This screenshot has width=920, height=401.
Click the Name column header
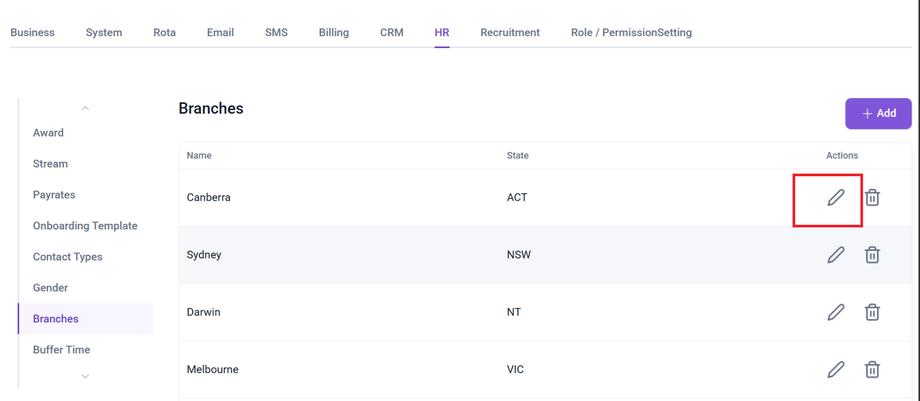tap(199, 156)
